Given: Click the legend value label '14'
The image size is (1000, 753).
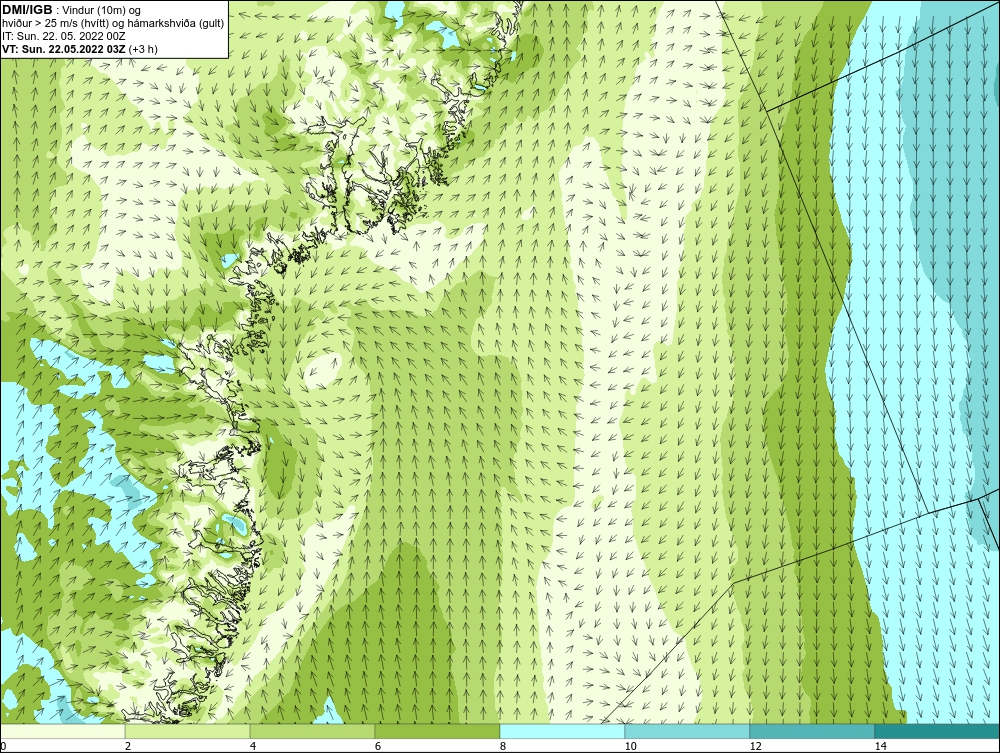Looking at the screenshot, I should coord(881,747).
